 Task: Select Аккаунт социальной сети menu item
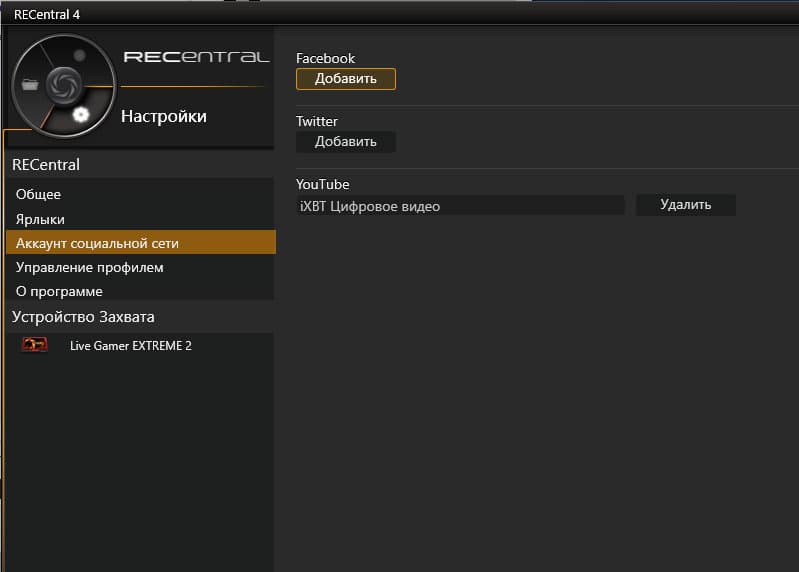141,243
